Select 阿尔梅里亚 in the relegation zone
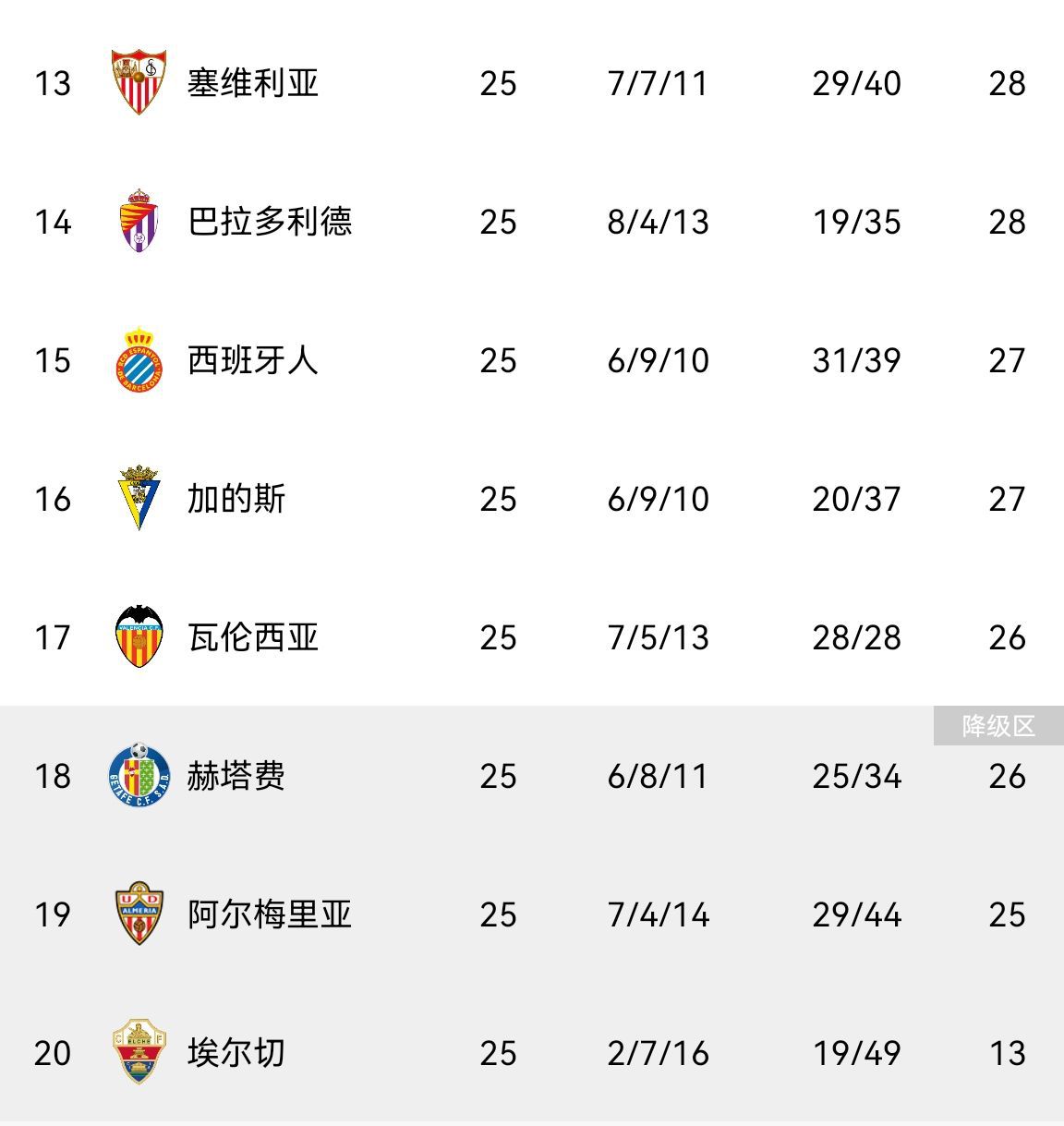1064x1126 pixels. tap(269, 914)
